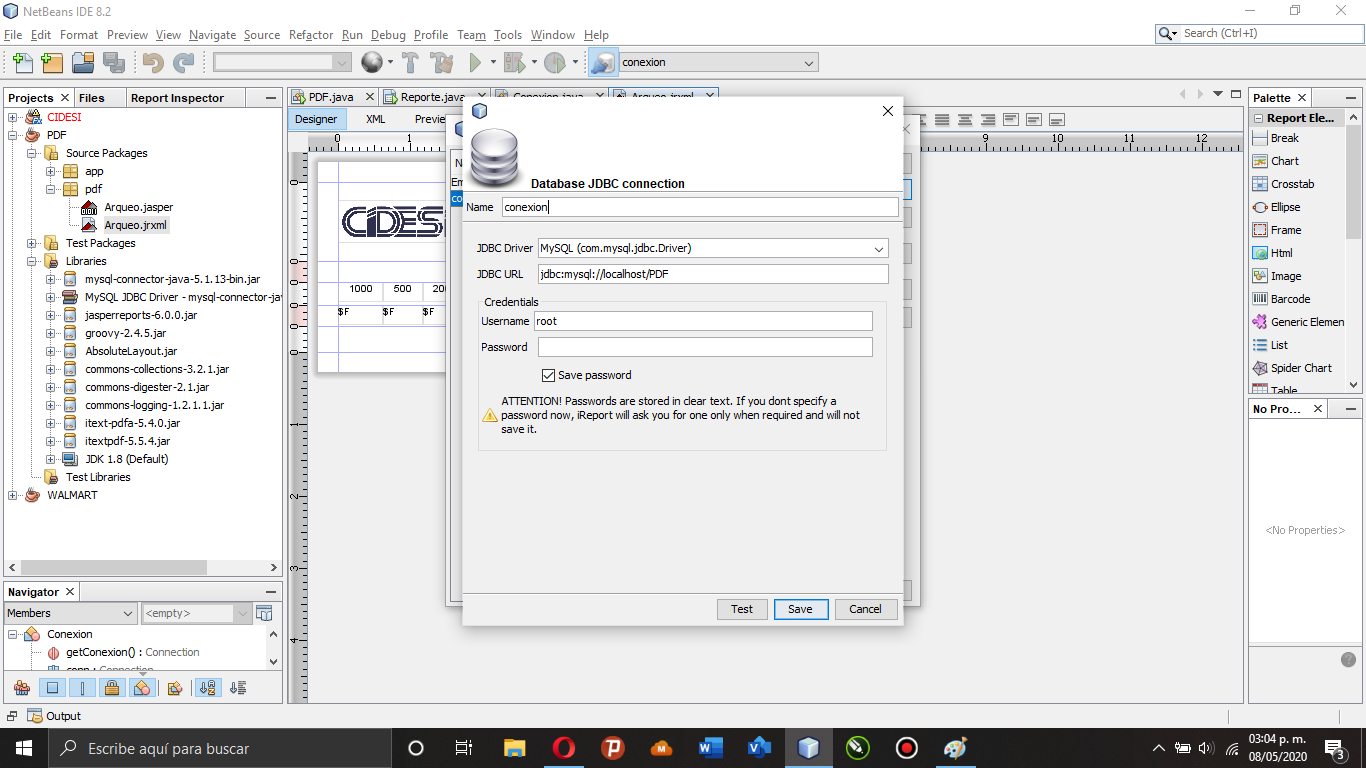Toggle Show Inherited Members in Navigator
This screenshot has width=1366, height=768.
click(x=21, y=688)
